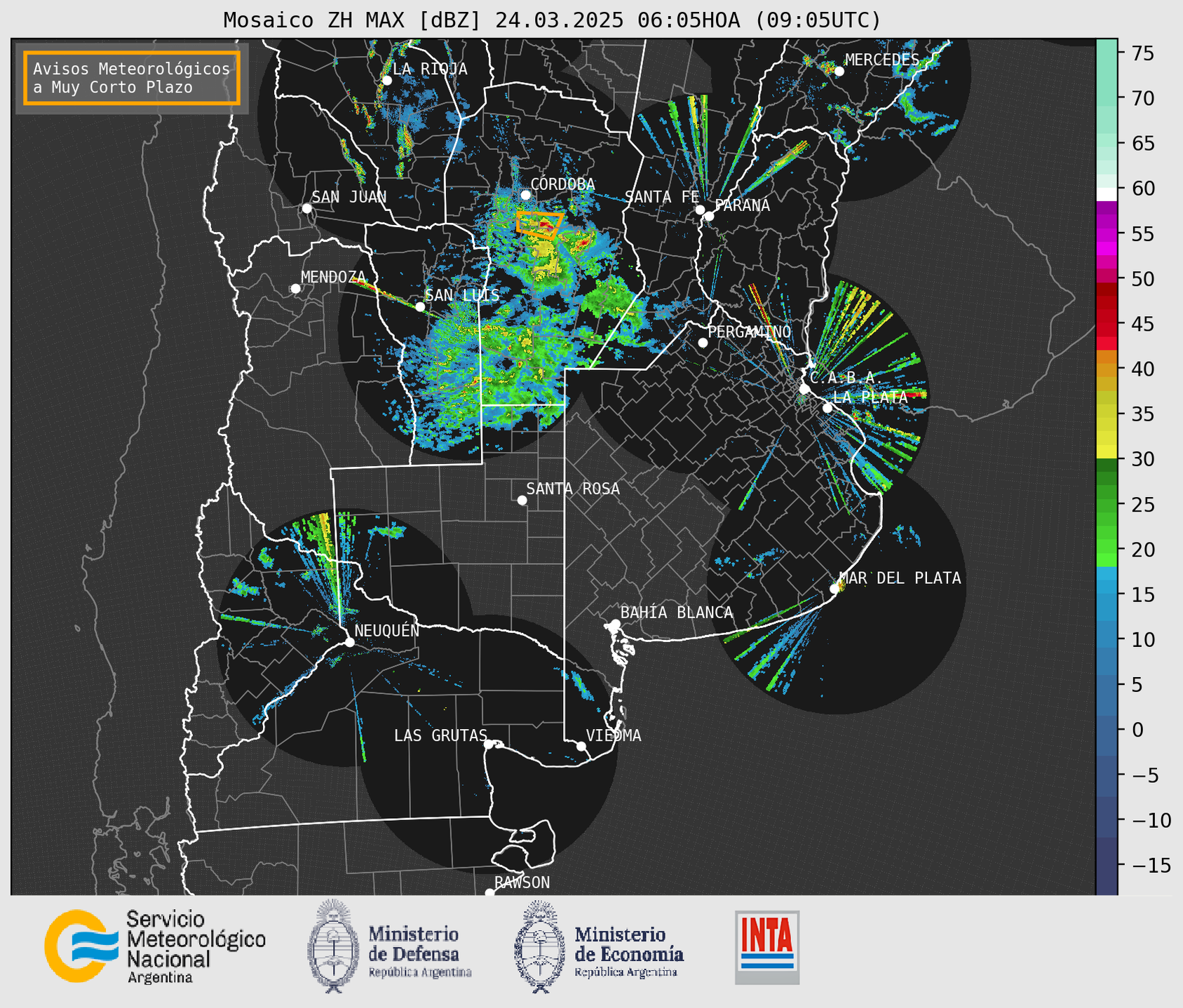Click the SANTA ROSA city marker dot
The image size is (1183, 1008).
point(522,500)
